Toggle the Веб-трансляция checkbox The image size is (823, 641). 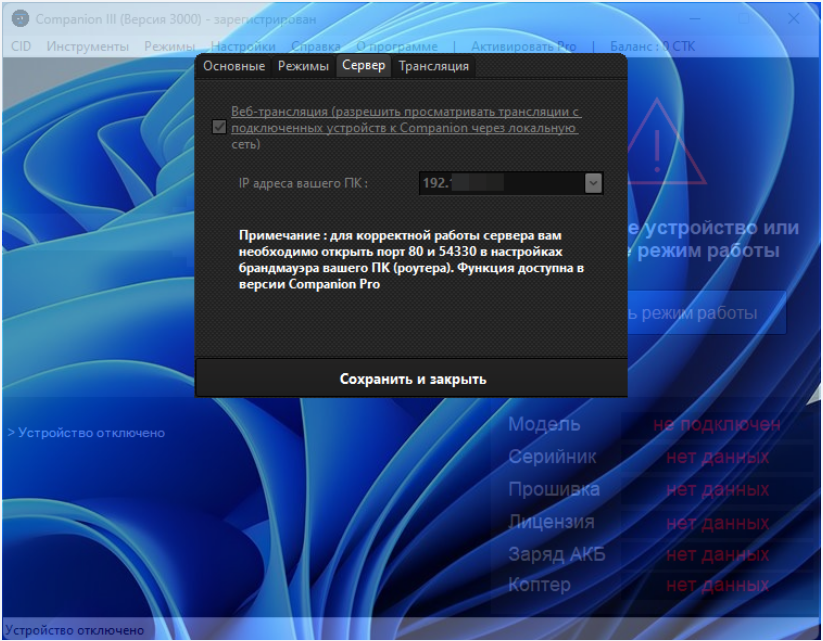tap(219, 127)
